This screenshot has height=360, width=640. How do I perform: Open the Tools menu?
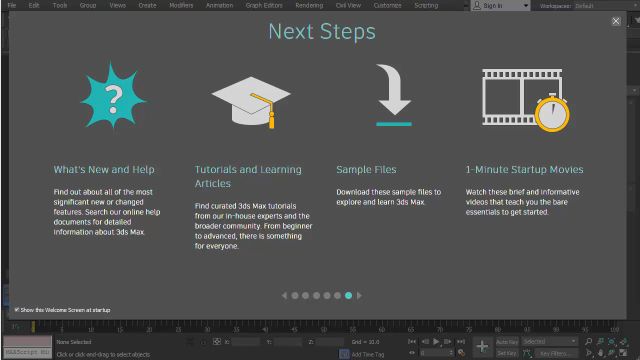[60, 5]
